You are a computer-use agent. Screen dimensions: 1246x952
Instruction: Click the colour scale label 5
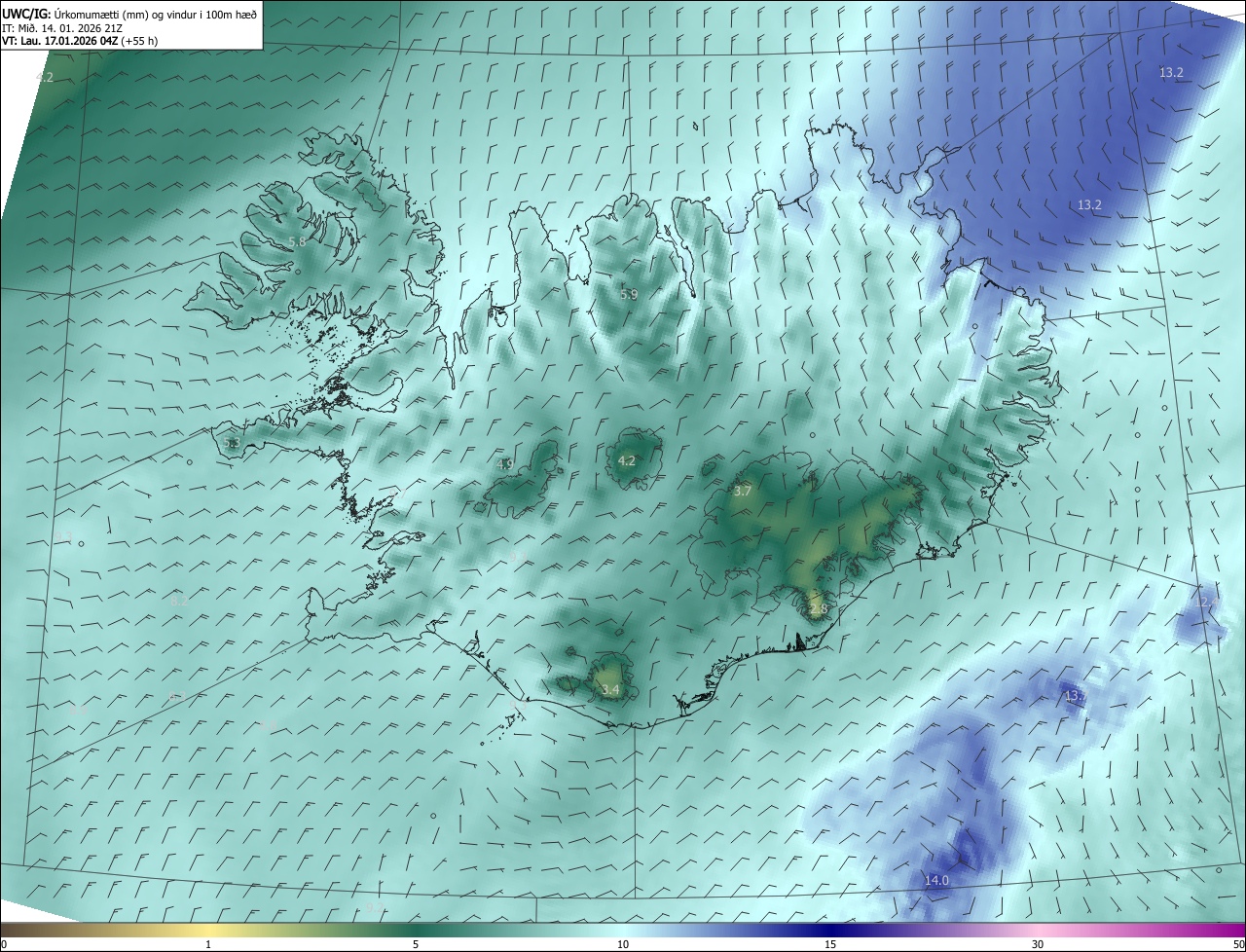[x=416, y=944]
